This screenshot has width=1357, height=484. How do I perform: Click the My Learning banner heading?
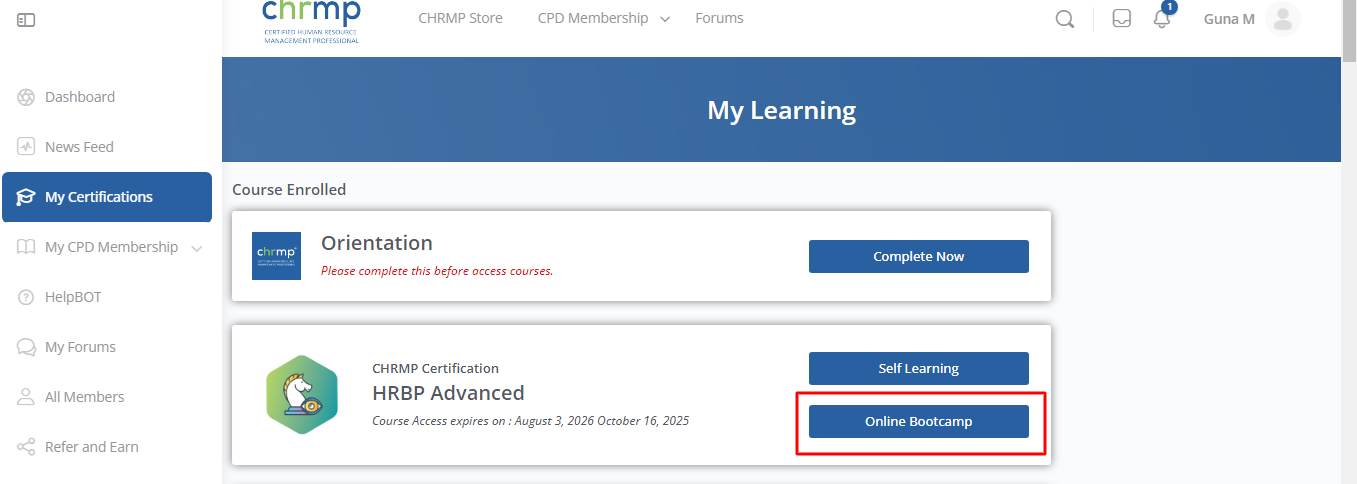782,110
